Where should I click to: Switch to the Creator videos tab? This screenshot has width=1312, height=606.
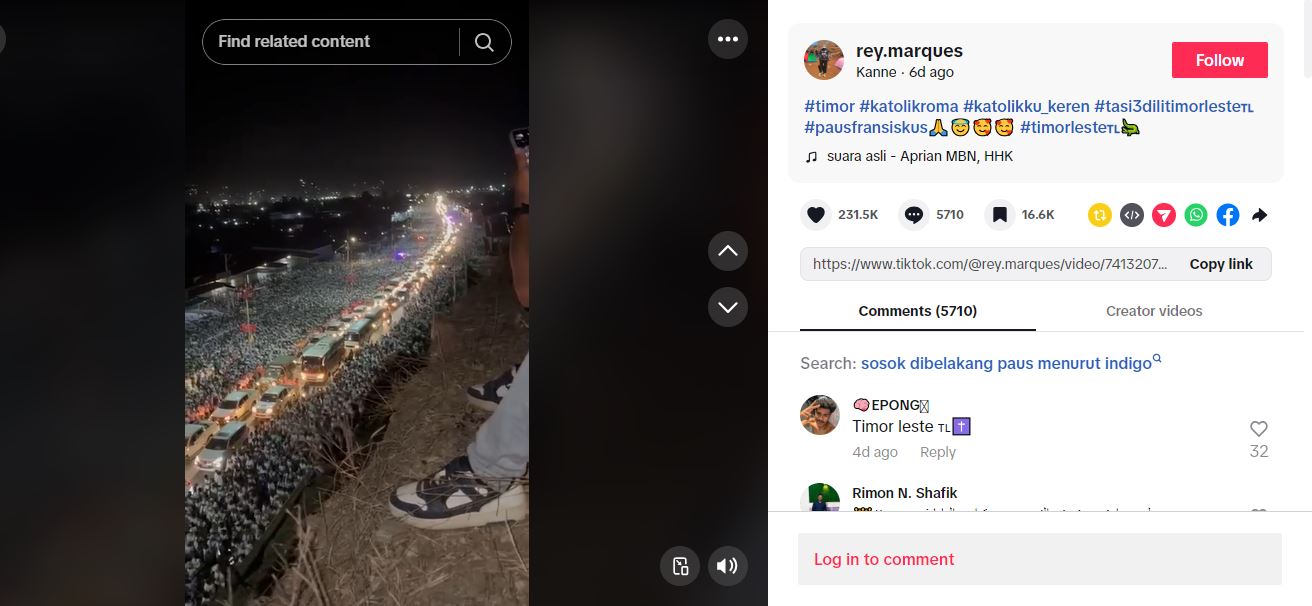coord(1154,311)
